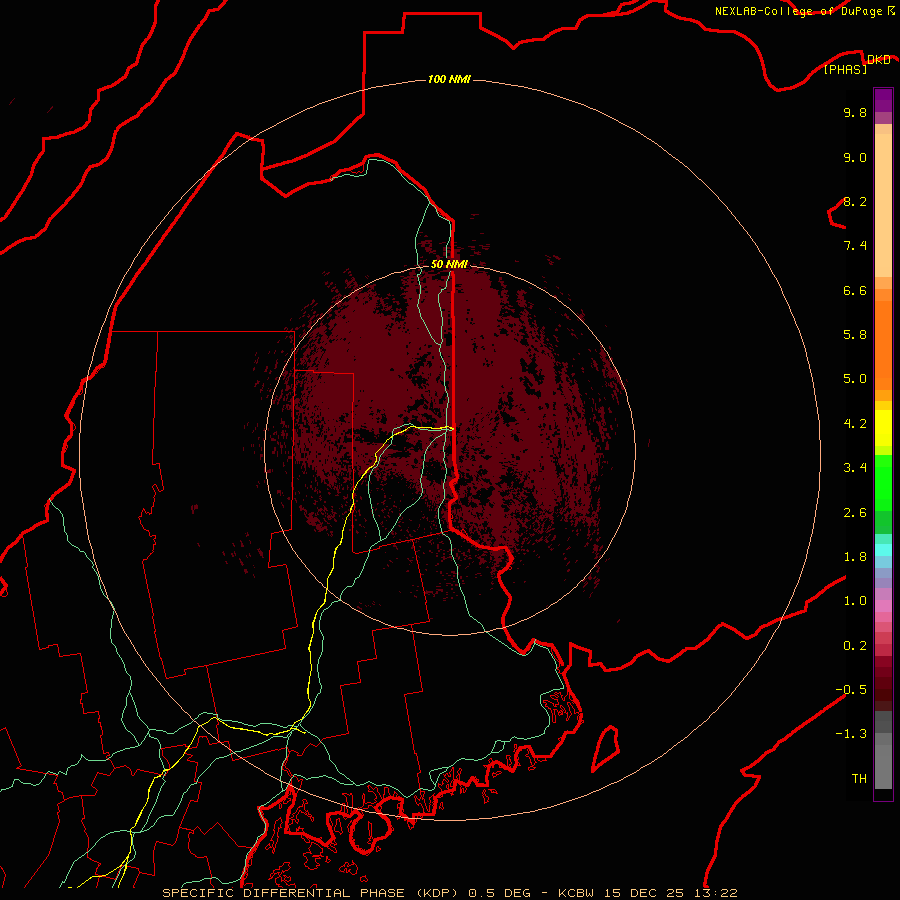This screenshot has height=900, width=900.
Task: Click the 1.8 value on the color scale
Action: tap(855, 557)
